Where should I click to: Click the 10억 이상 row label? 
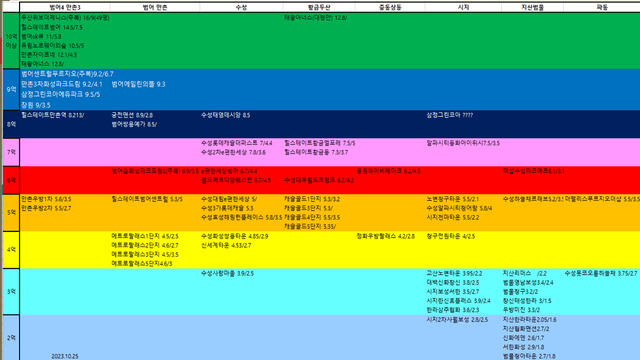11,41
